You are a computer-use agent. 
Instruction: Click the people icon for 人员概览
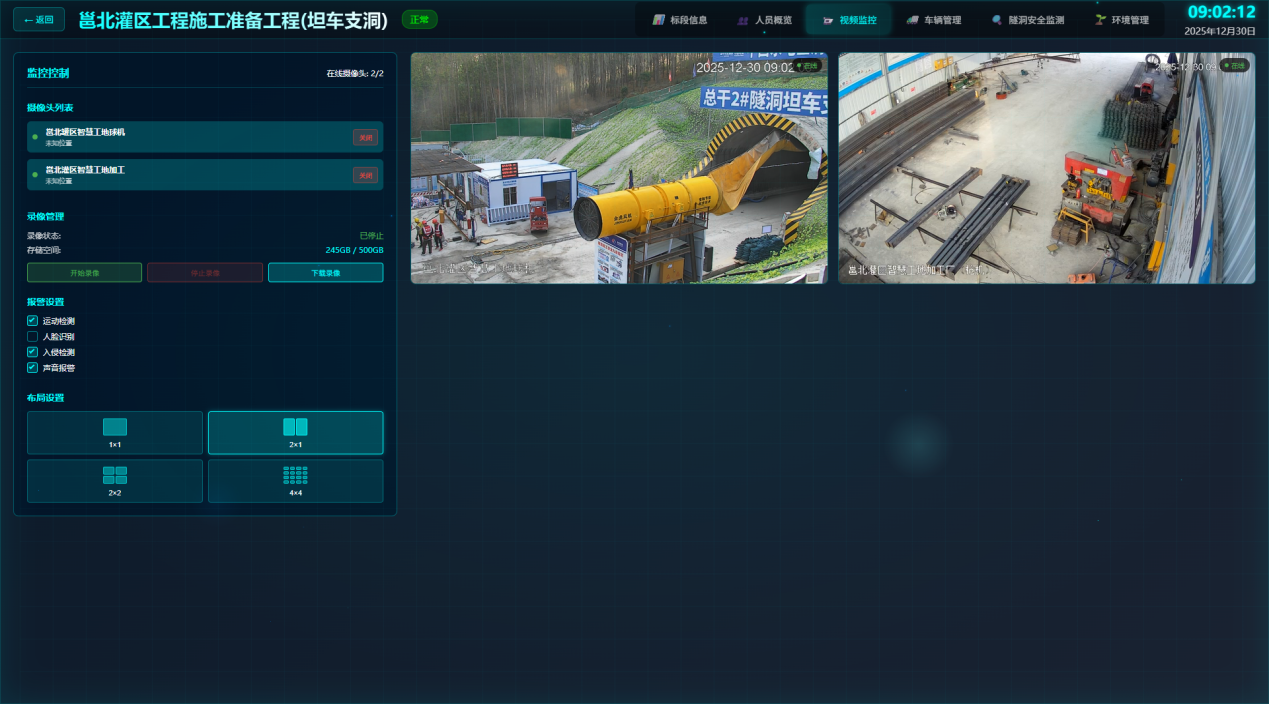pyautogui.click(x=743, y=20)
